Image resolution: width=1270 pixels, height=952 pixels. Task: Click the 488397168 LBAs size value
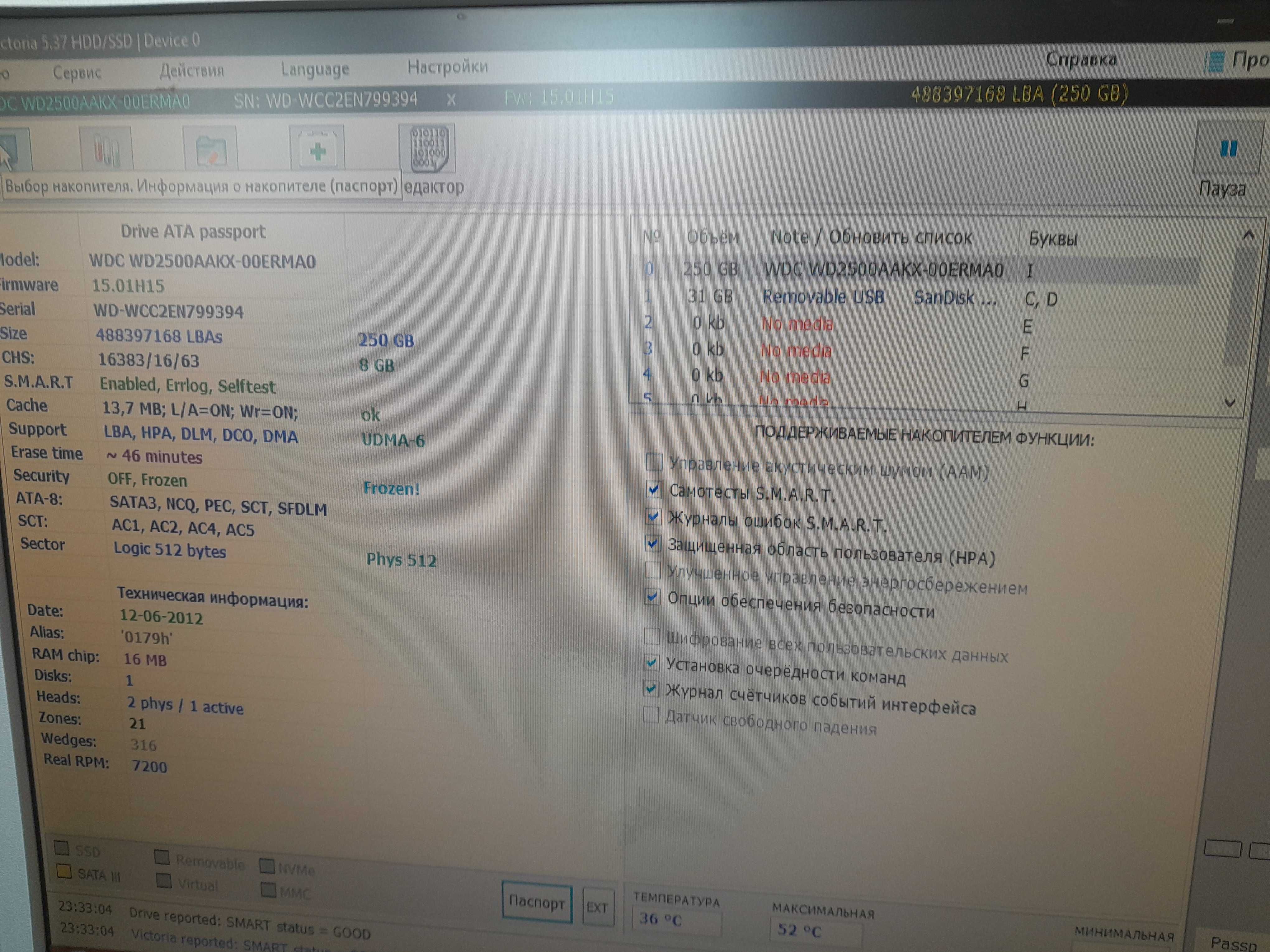159,336
